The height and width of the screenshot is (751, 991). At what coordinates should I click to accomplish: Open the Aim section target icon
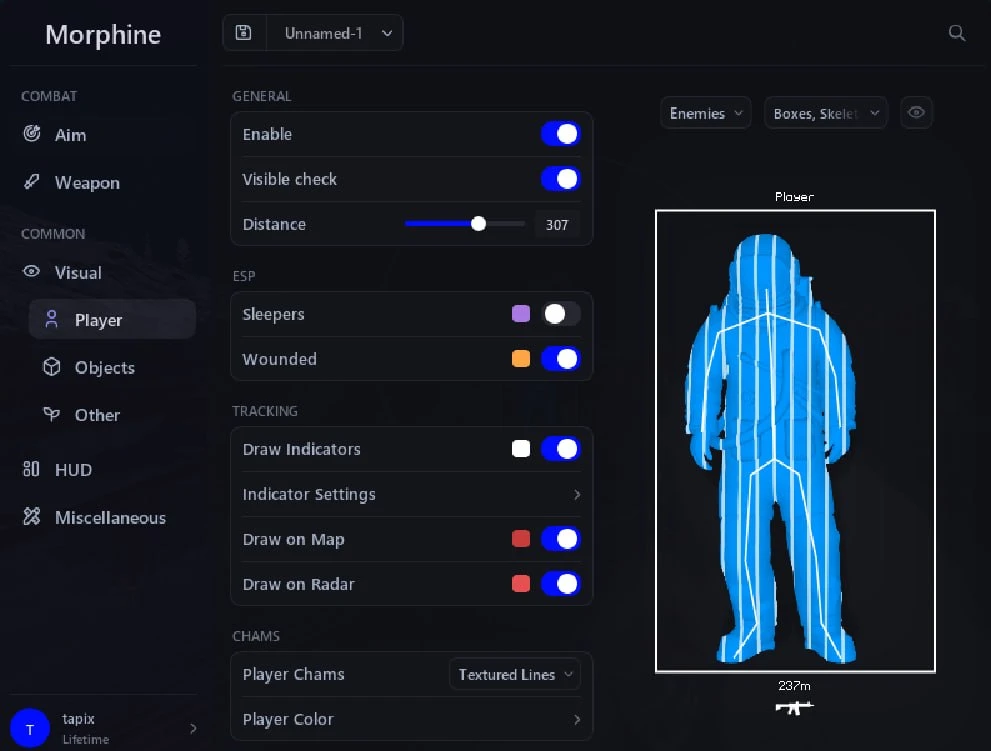[32, 133]
